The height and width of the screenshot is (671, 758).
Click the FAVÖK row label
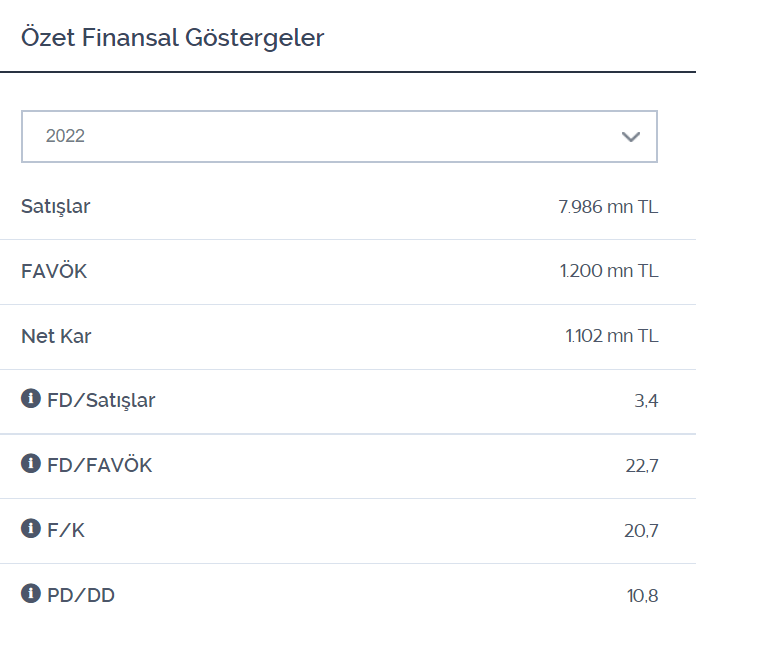[54, 271]
